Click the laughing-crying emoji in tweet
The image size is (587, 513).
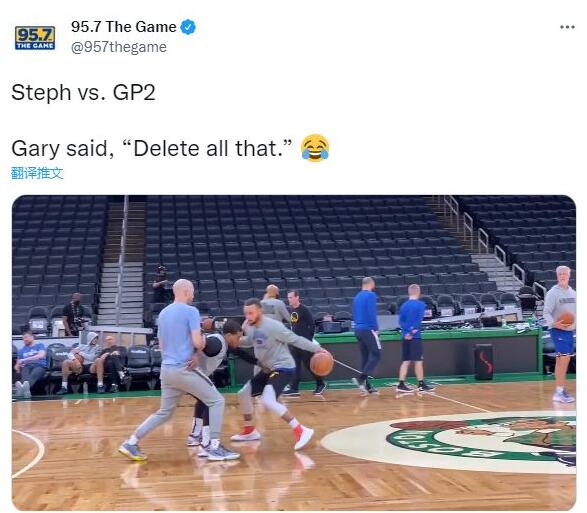(x=315, y=148)
